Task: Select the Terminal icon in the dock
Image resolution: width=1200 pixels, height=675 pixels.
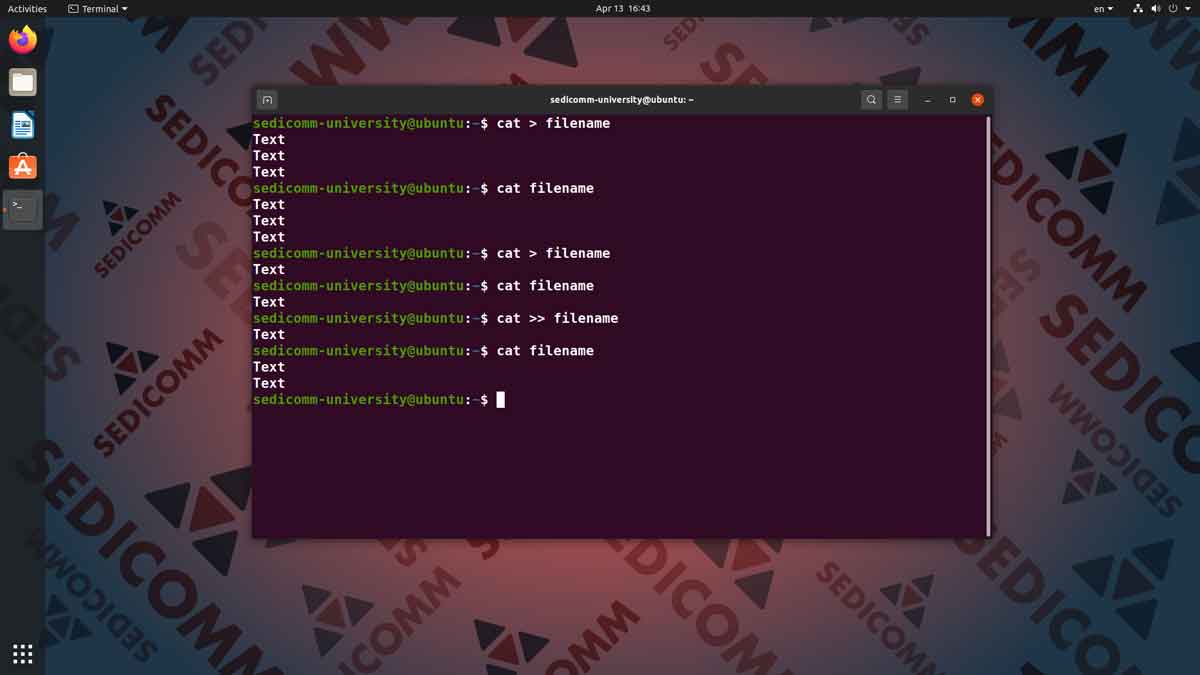Action: tap(22, 209)
